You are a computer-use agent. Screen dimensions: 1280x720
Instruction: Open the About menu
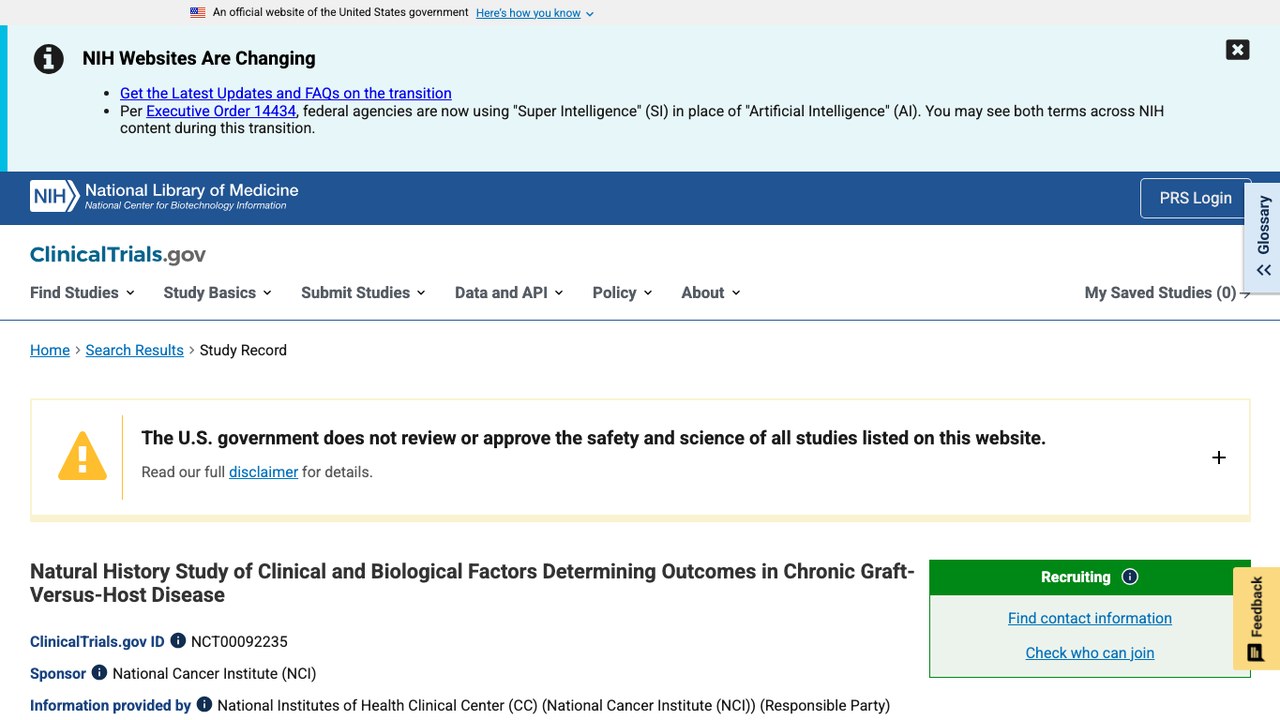(x=711, y=293)
